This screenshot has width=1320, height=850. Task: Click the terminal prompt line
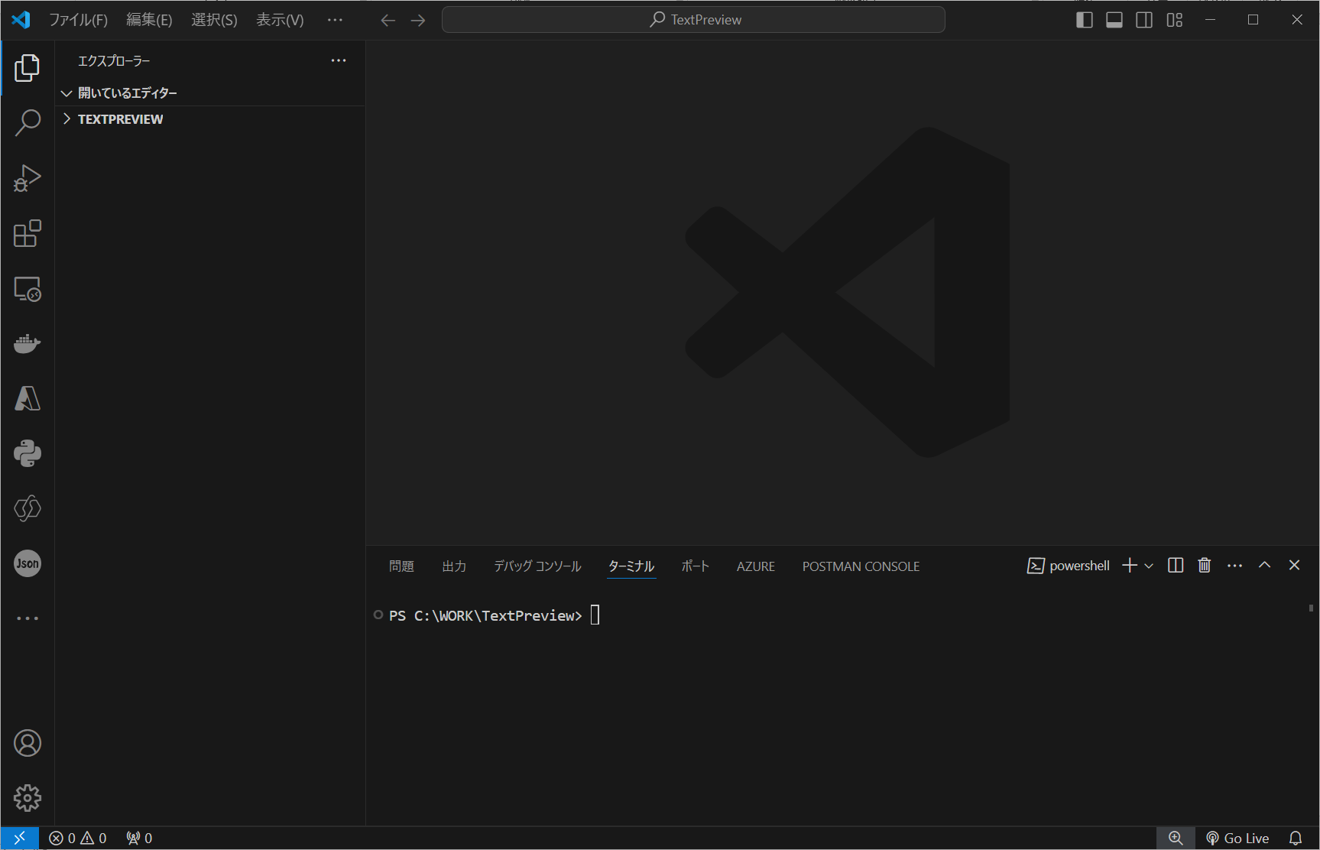(x=486, y=616)
